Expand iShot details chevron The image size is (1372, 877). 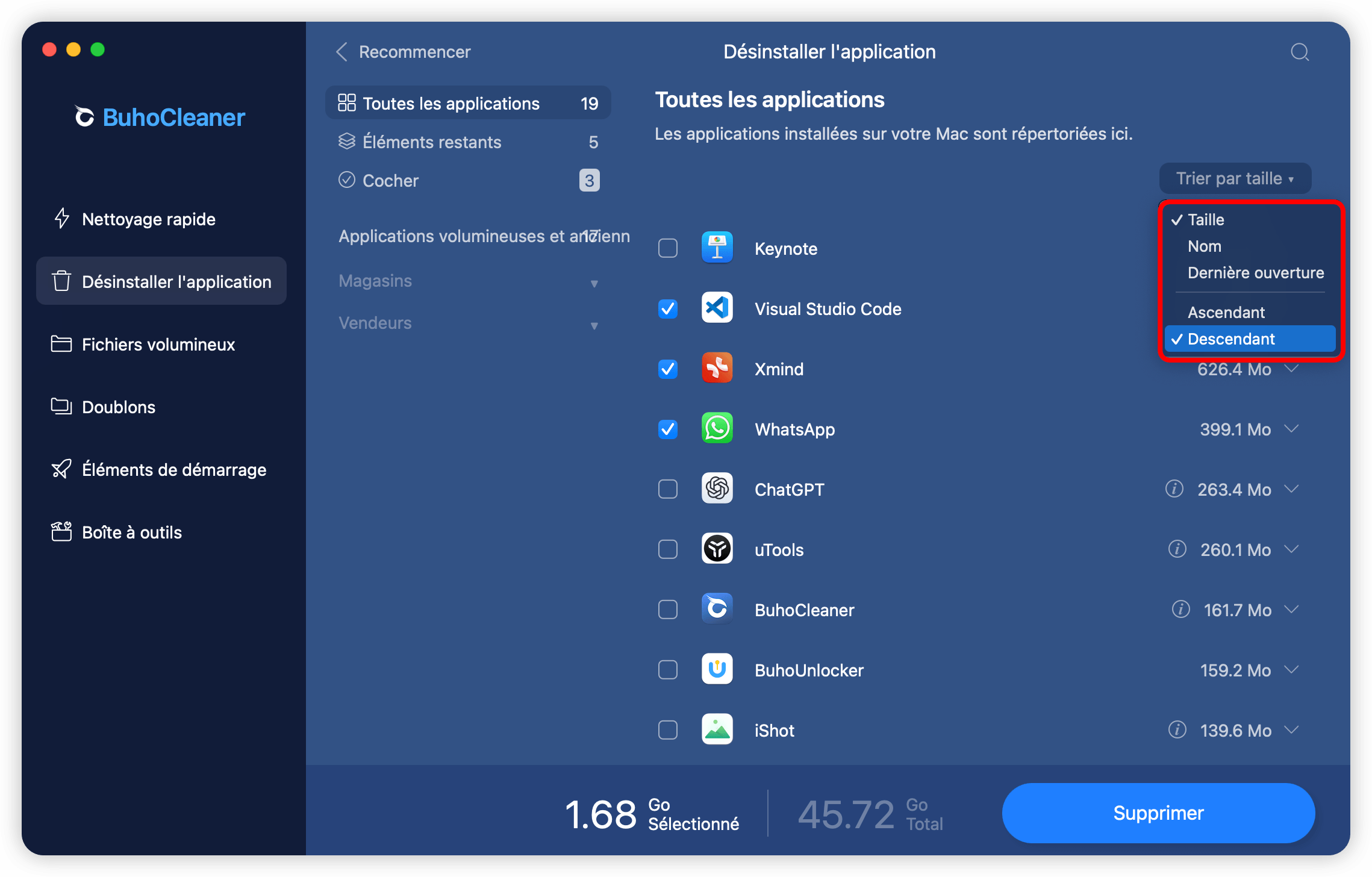coord(1291,730)
